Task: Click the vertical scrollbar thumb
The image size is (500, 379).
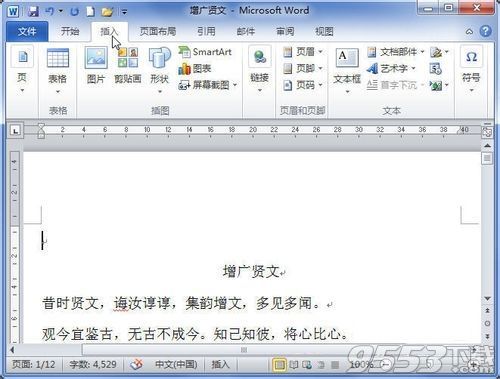Action: coord(487,158)
